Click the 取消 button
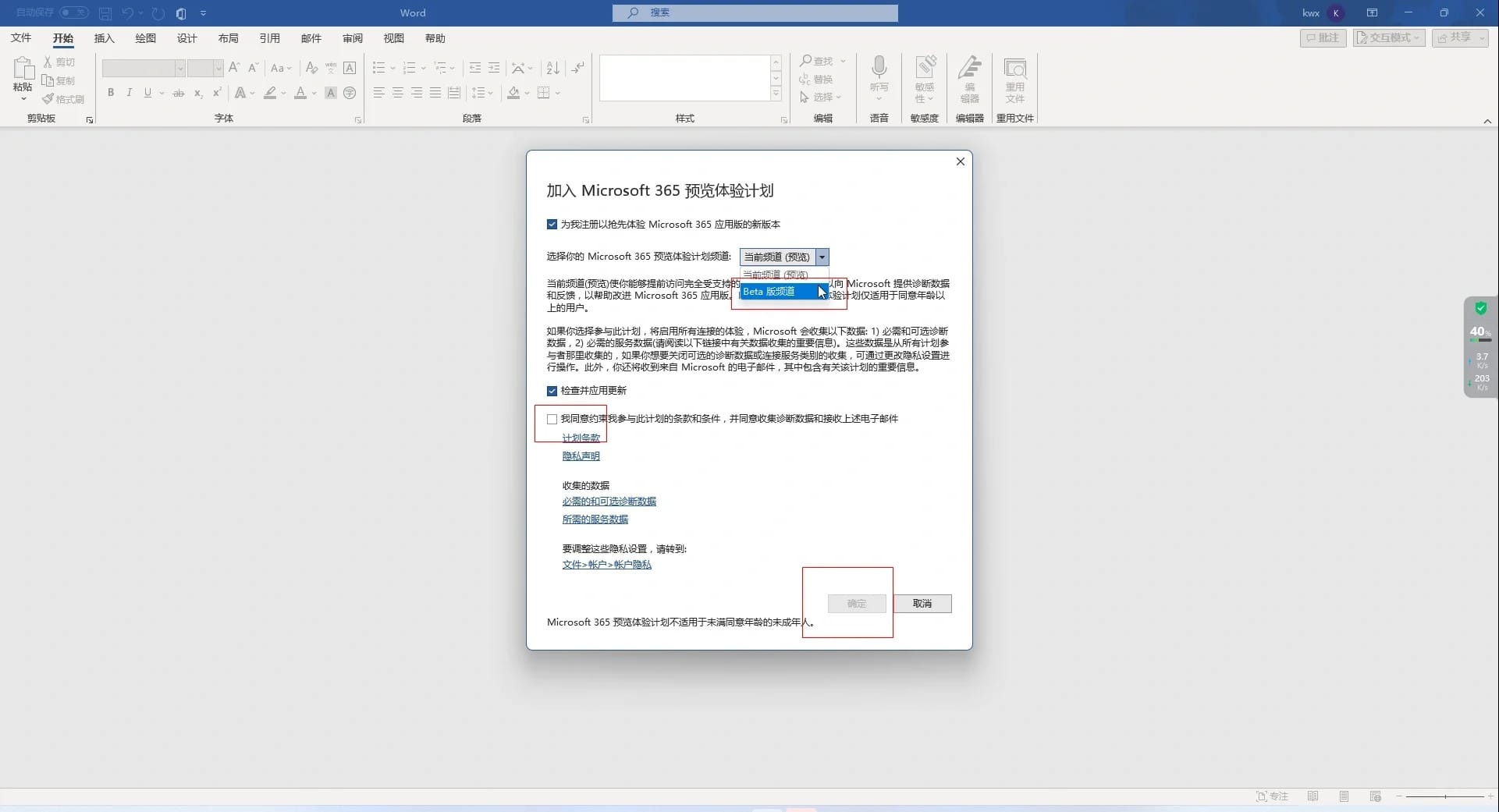The width and height of the screenshot is (1499, 812). click(922, 604)
